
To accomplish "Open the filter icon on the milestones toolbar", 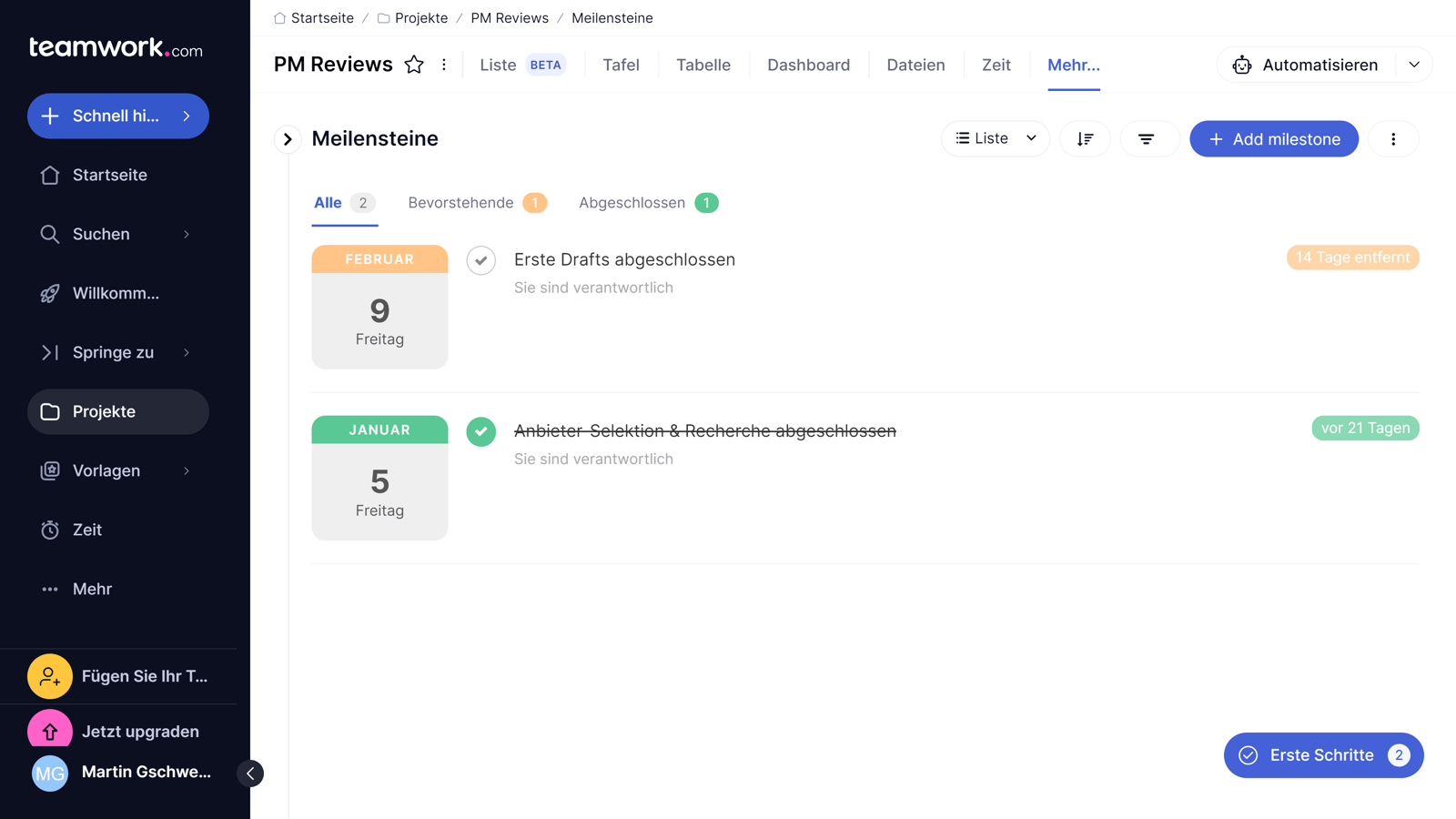I will click(x=1149, y=138).
